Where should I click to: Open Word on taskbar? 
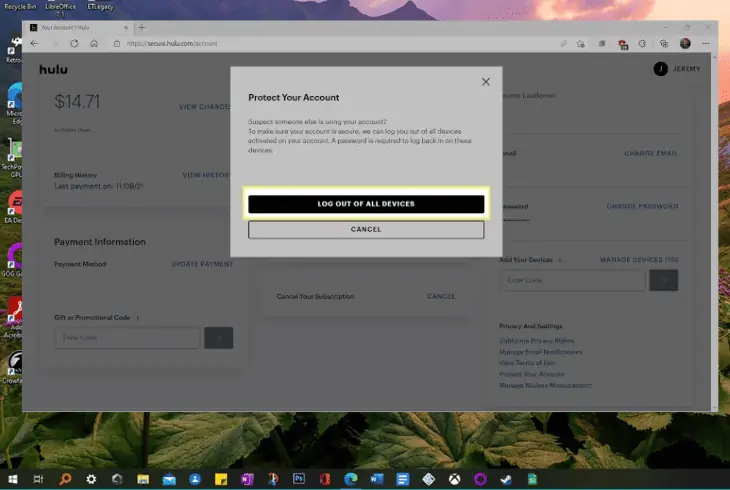[377, 479]
